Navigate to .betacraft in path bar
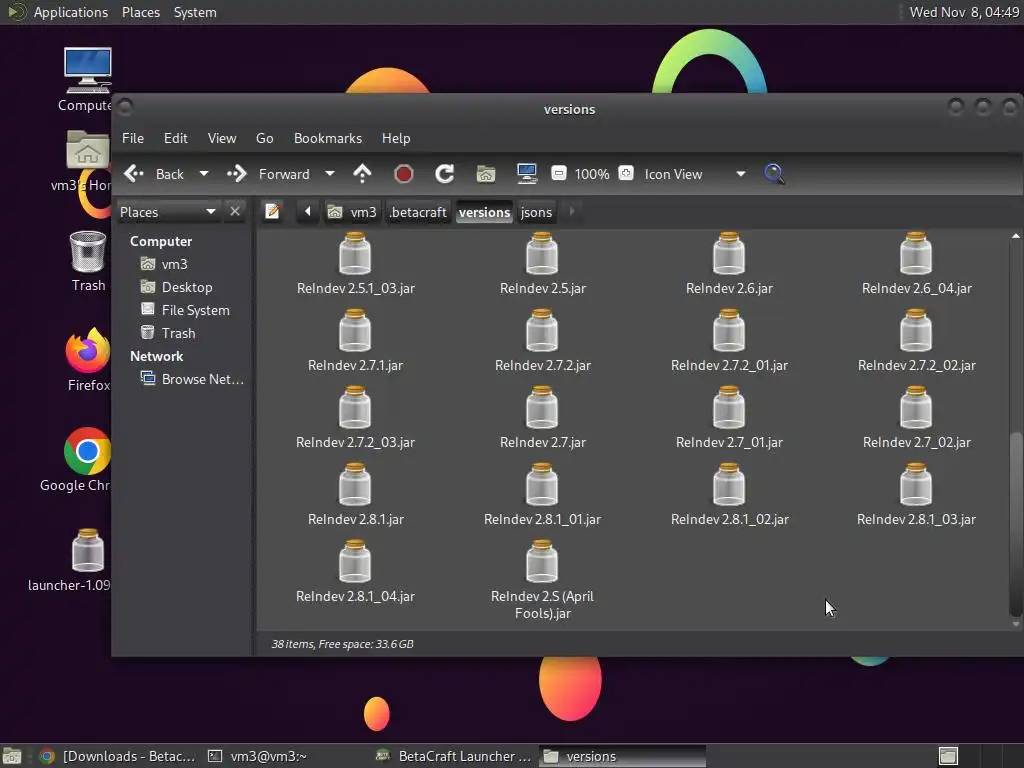 418,212
